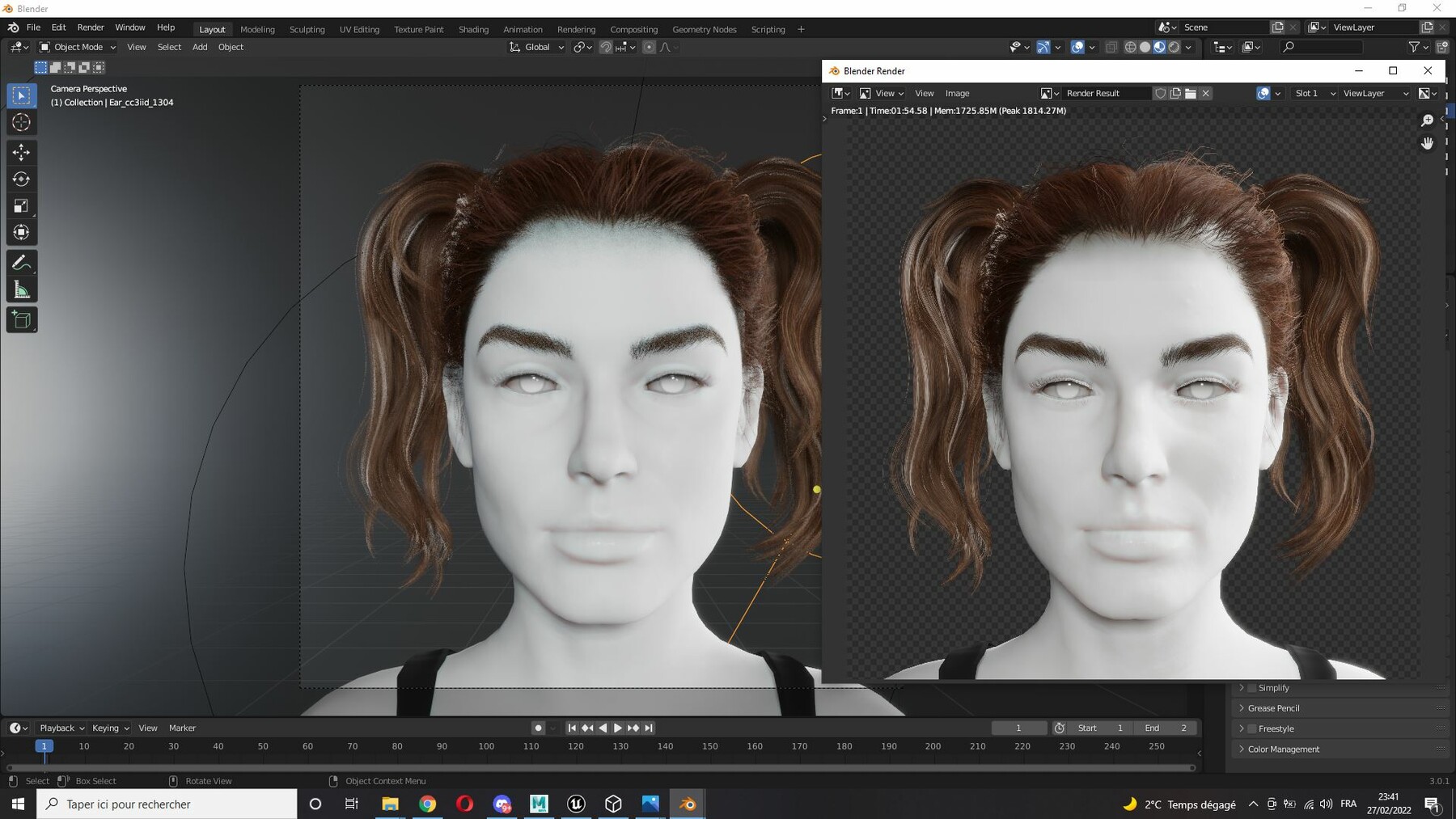Screen dimensions: 1456x819
Task: Open the Blender logo application menu
Action: 14,27
